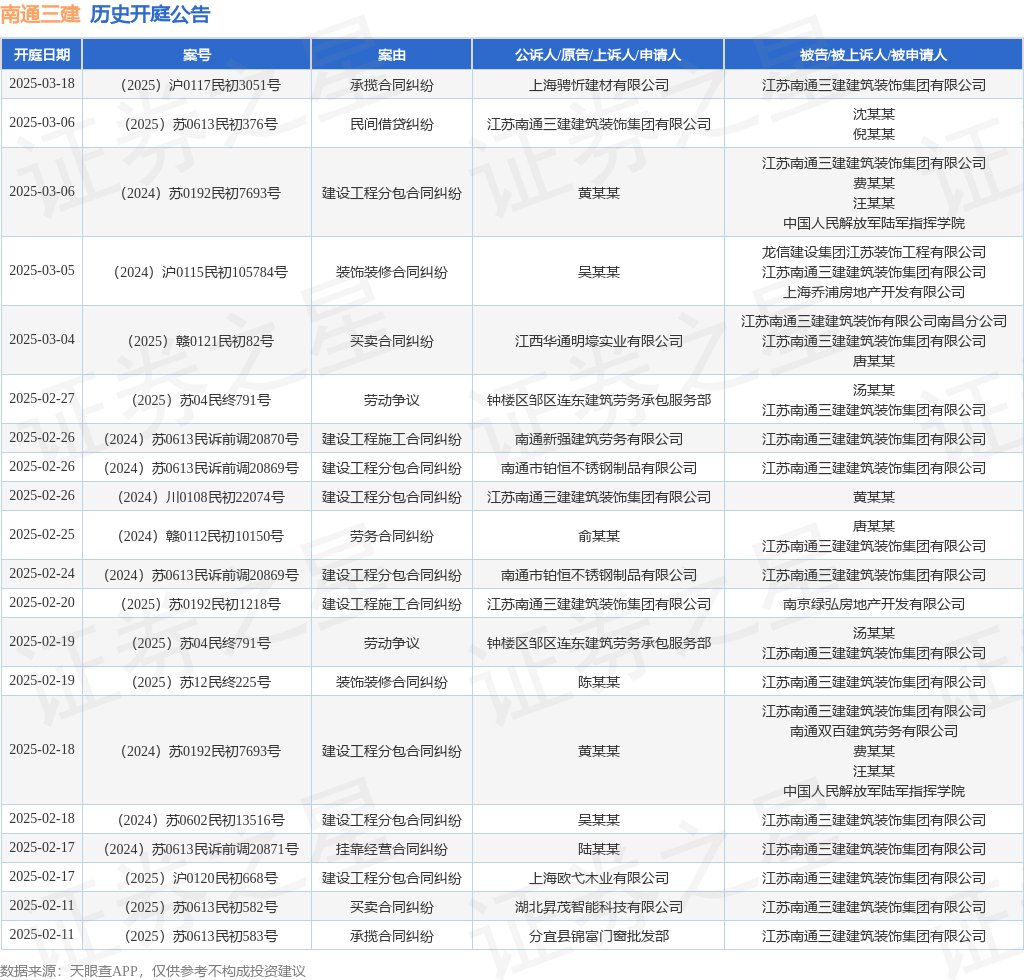Click plaintiff 南通新强建筑劳务有限公司

click(599, 439)
